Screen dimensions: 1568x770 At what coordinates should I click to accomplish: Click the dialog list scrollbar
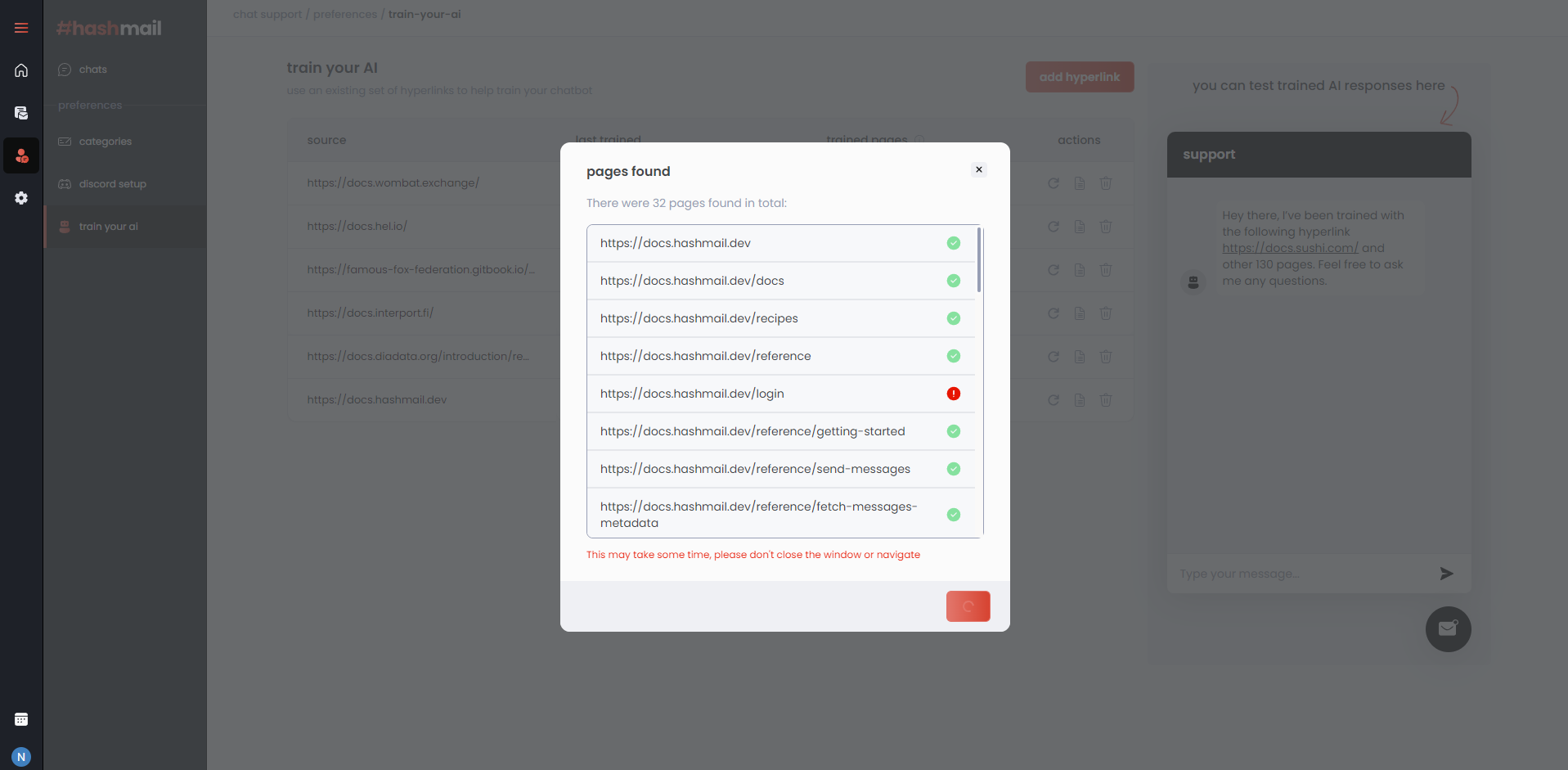tap(979, 259)
